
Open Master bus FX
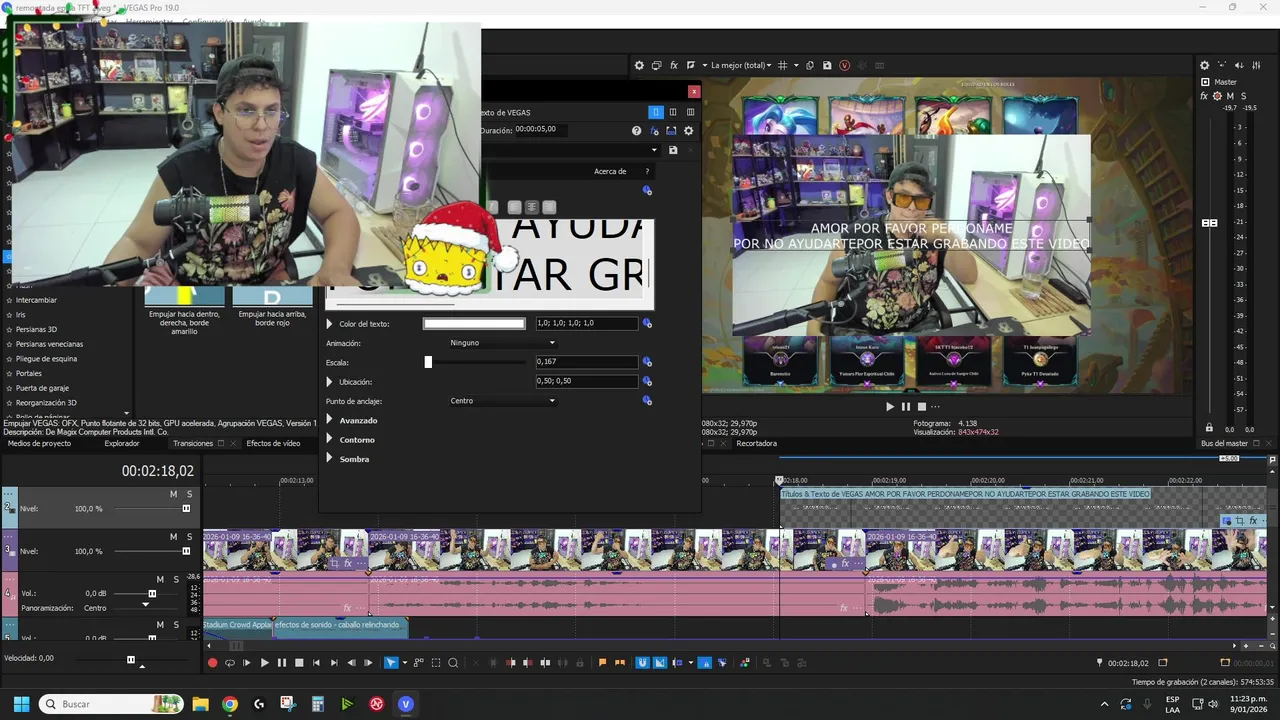1204,96
